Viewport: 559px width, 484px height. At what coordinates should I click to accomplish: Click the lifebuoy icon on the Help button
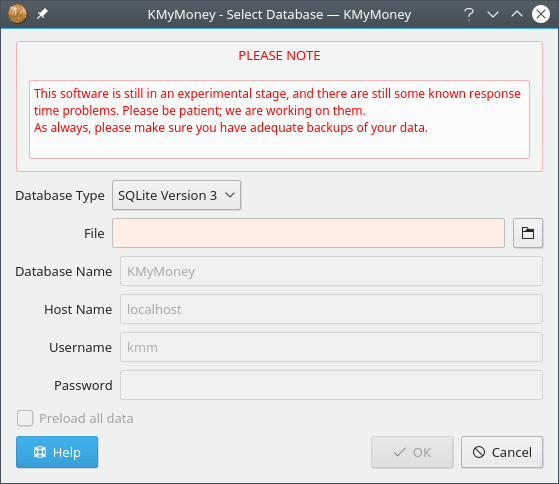(x=40, y=452)
